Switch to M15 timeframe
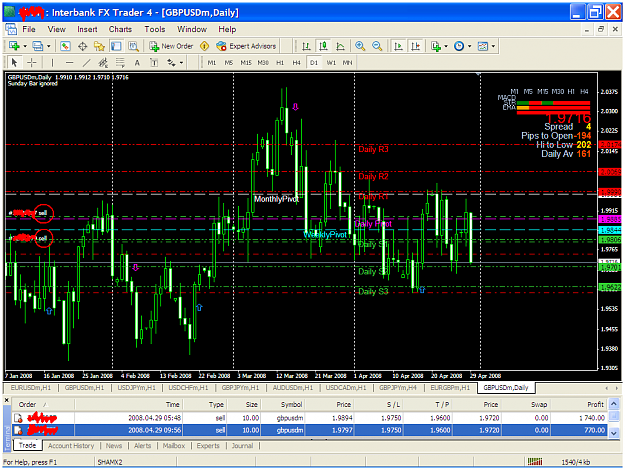Image resolution: width=625 pixels, height=470 pixels. pyautogui.click(x=246, y=63)
